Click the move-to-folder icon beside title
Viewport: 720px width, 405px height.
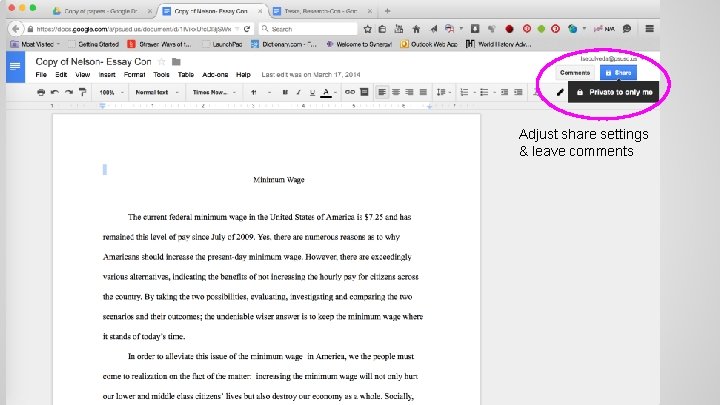pyautogui.click(x=176, y=62)
